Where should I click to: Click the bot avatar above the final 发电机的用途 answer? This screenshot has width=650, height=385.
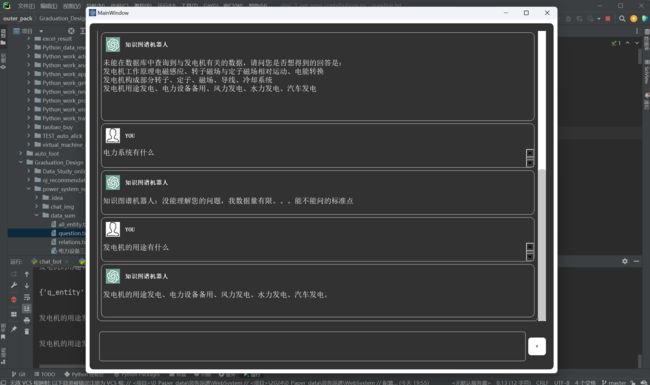click(113, 276)
